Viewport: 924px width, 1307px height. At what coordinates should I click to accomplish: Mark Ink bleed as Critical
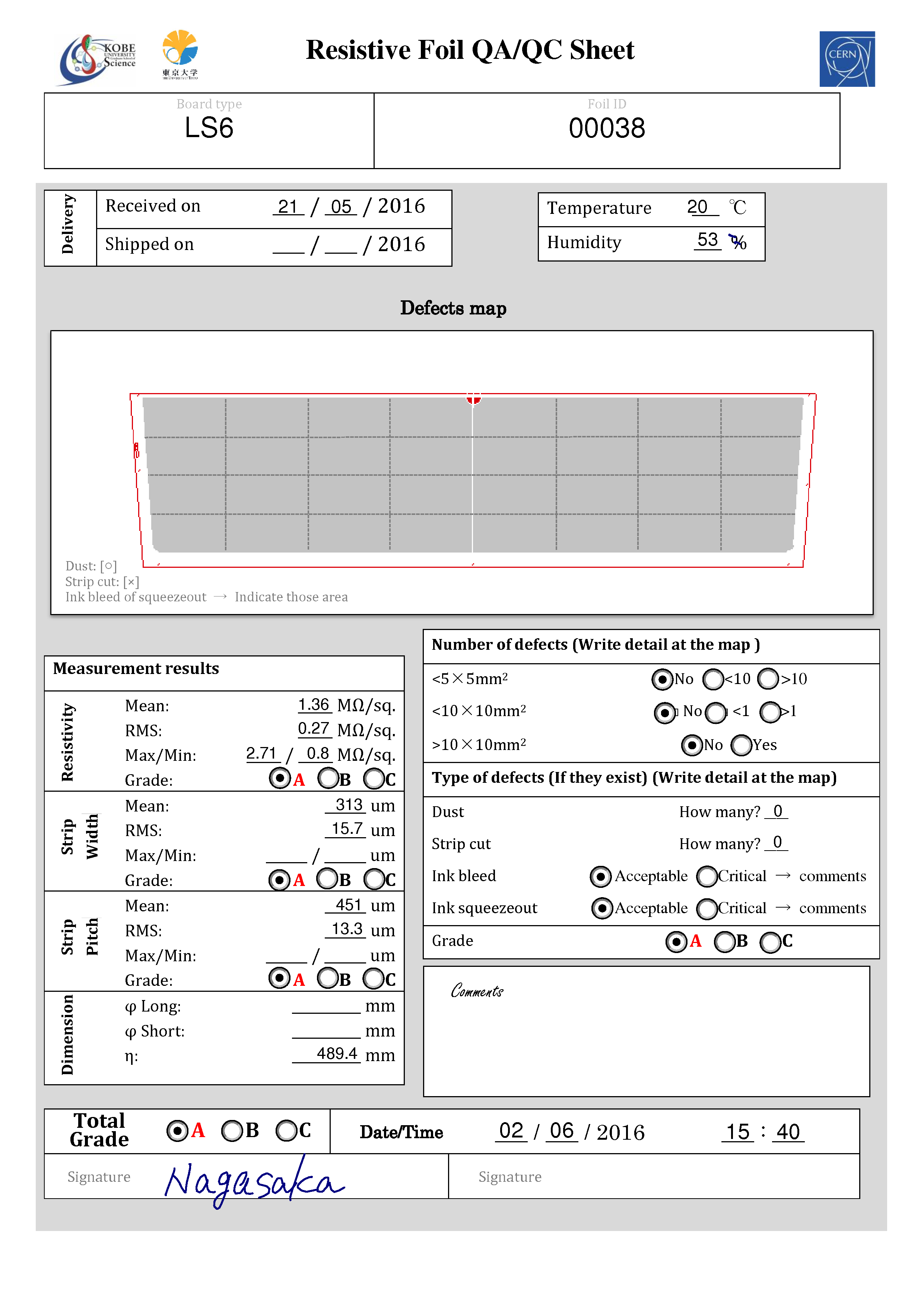(707, 877)
